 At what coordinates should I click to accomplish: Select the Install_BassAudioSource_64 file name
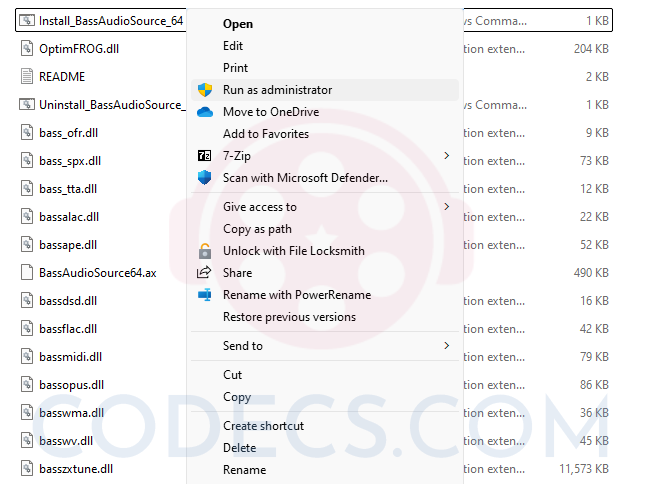pos(111,21)
